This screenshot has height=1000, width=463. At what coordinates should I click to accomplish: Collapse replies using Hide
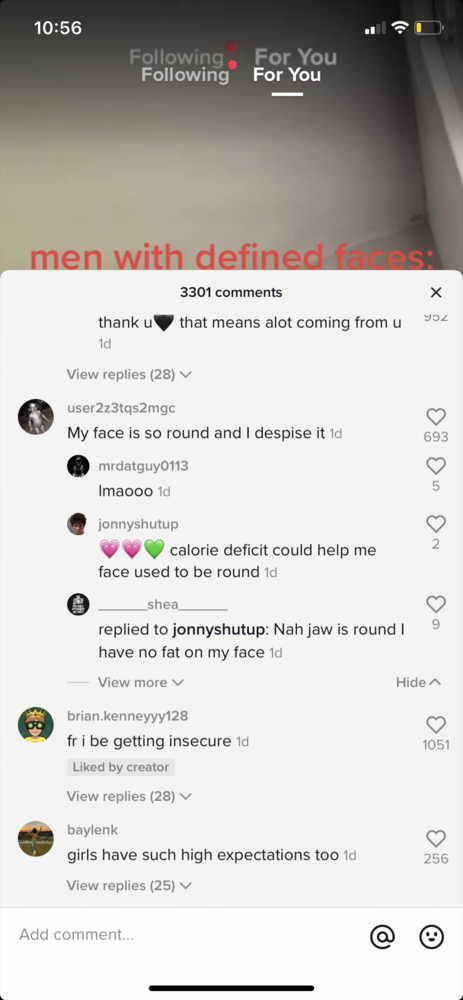point(418,682)
